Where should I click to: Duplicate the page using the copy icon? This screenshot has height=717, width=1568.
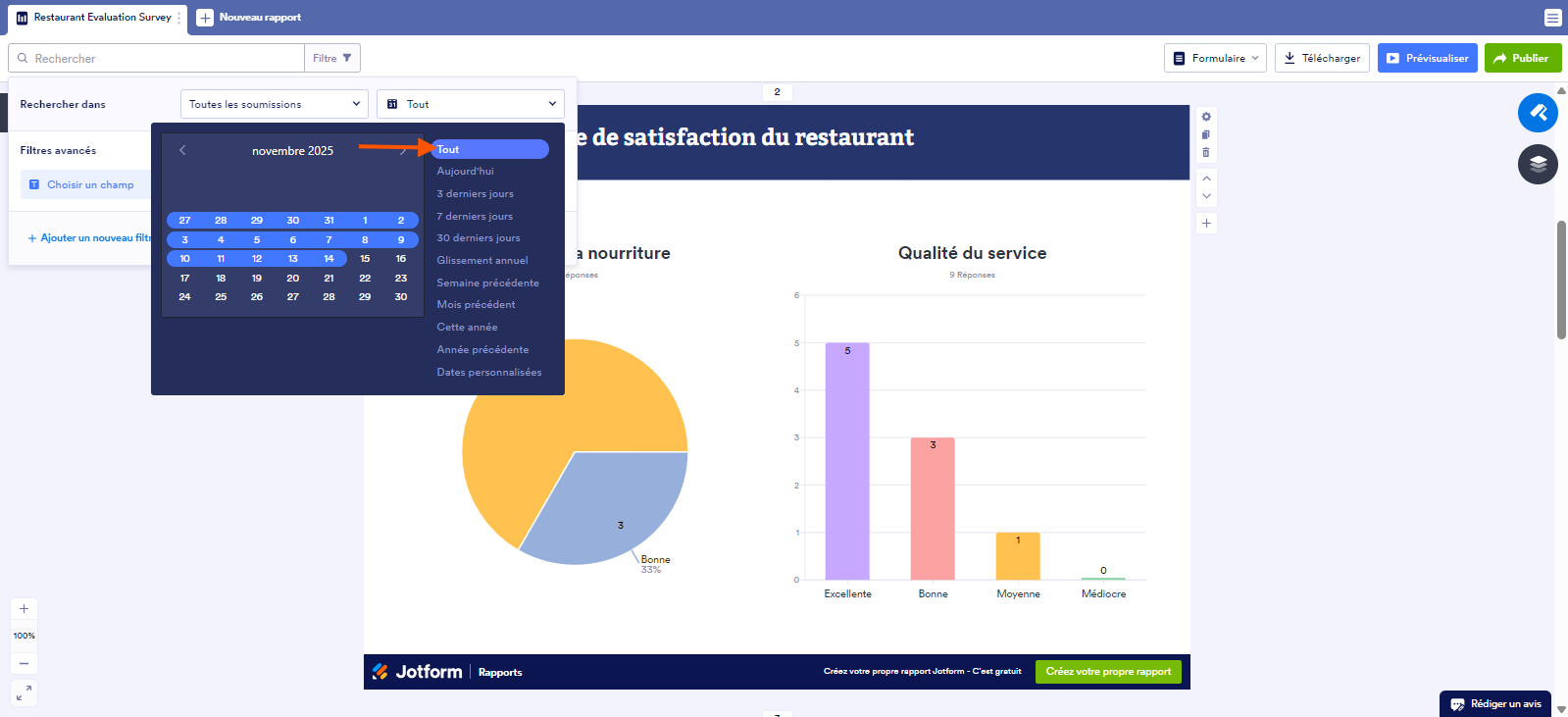[x=1206, y=134]
